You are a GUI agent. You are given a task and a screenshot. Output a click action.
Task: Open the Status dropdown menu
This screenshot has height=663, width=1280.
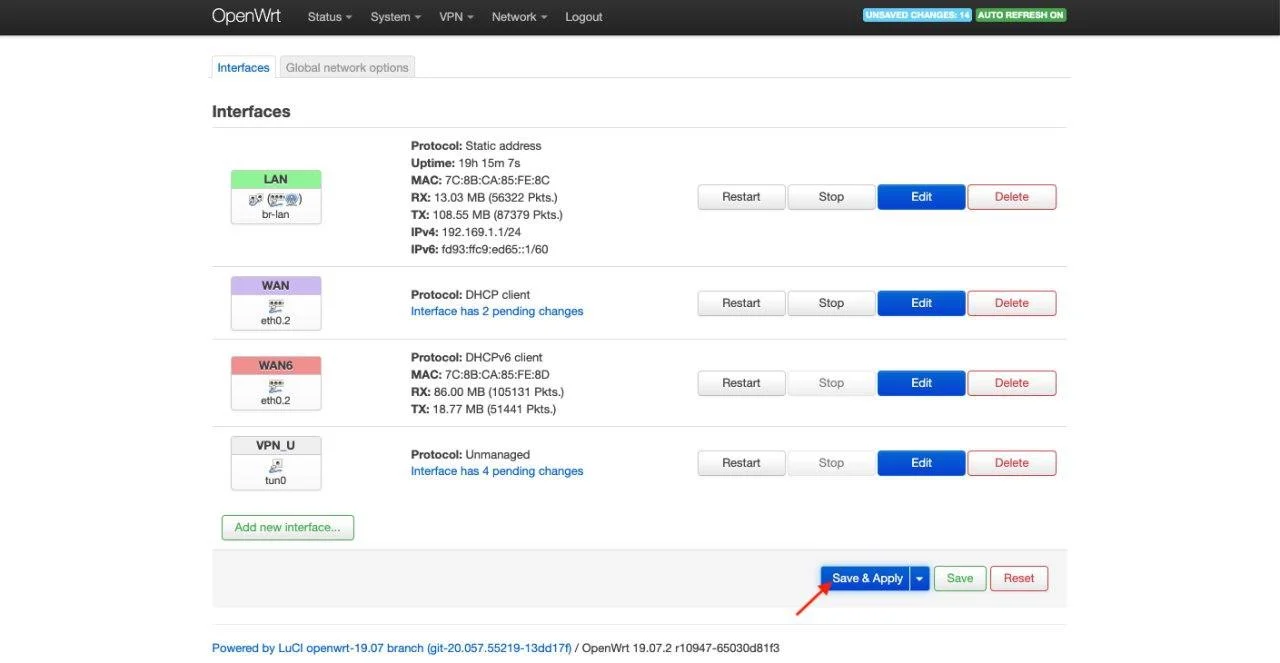330,17
